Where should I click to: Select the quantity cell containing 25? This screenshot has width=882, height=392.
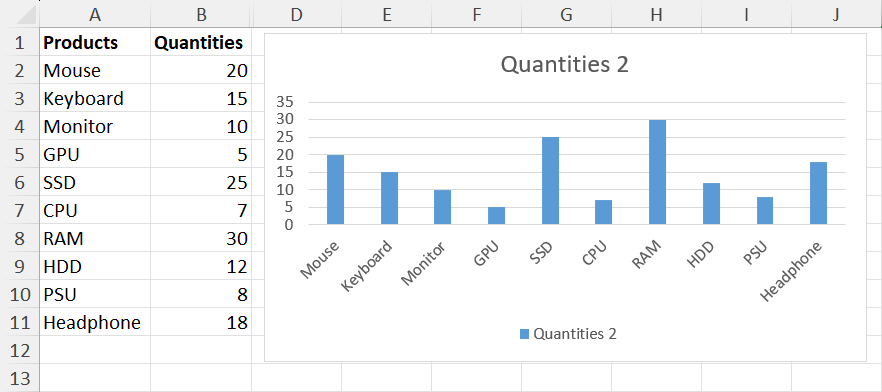point(201,183)
